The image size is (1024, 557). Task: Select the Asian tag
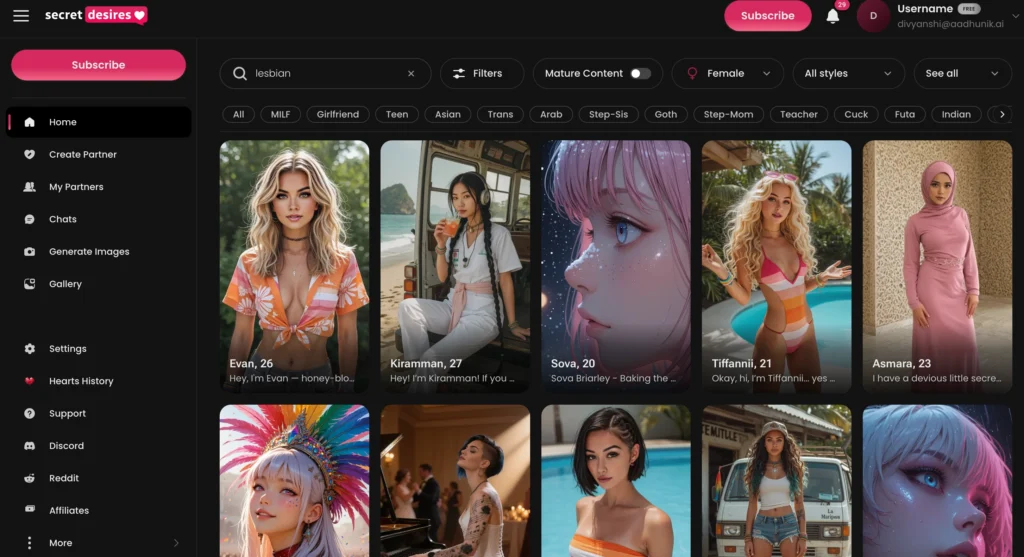(x=447, y=114)
